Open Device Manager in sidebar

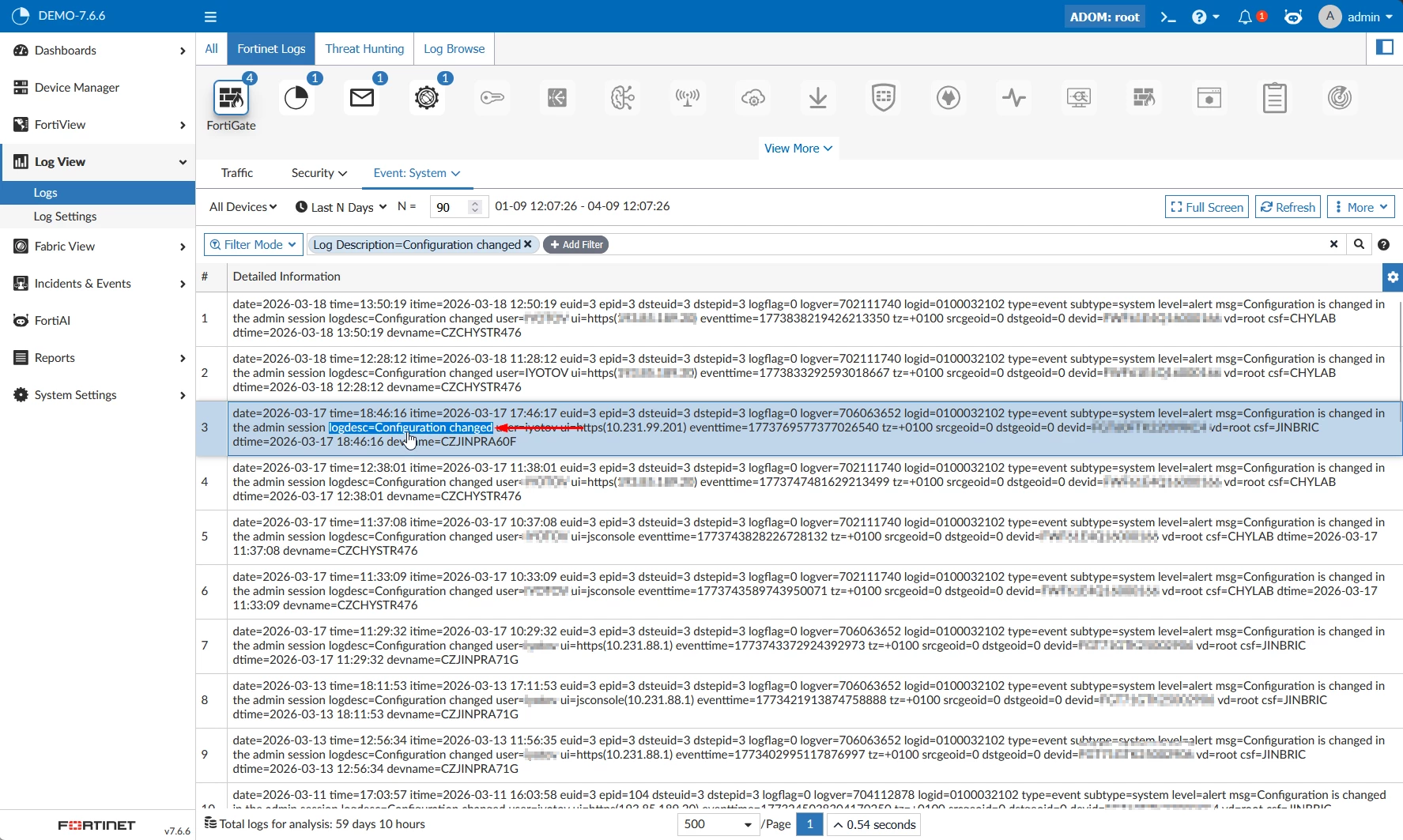coord(97,88)
